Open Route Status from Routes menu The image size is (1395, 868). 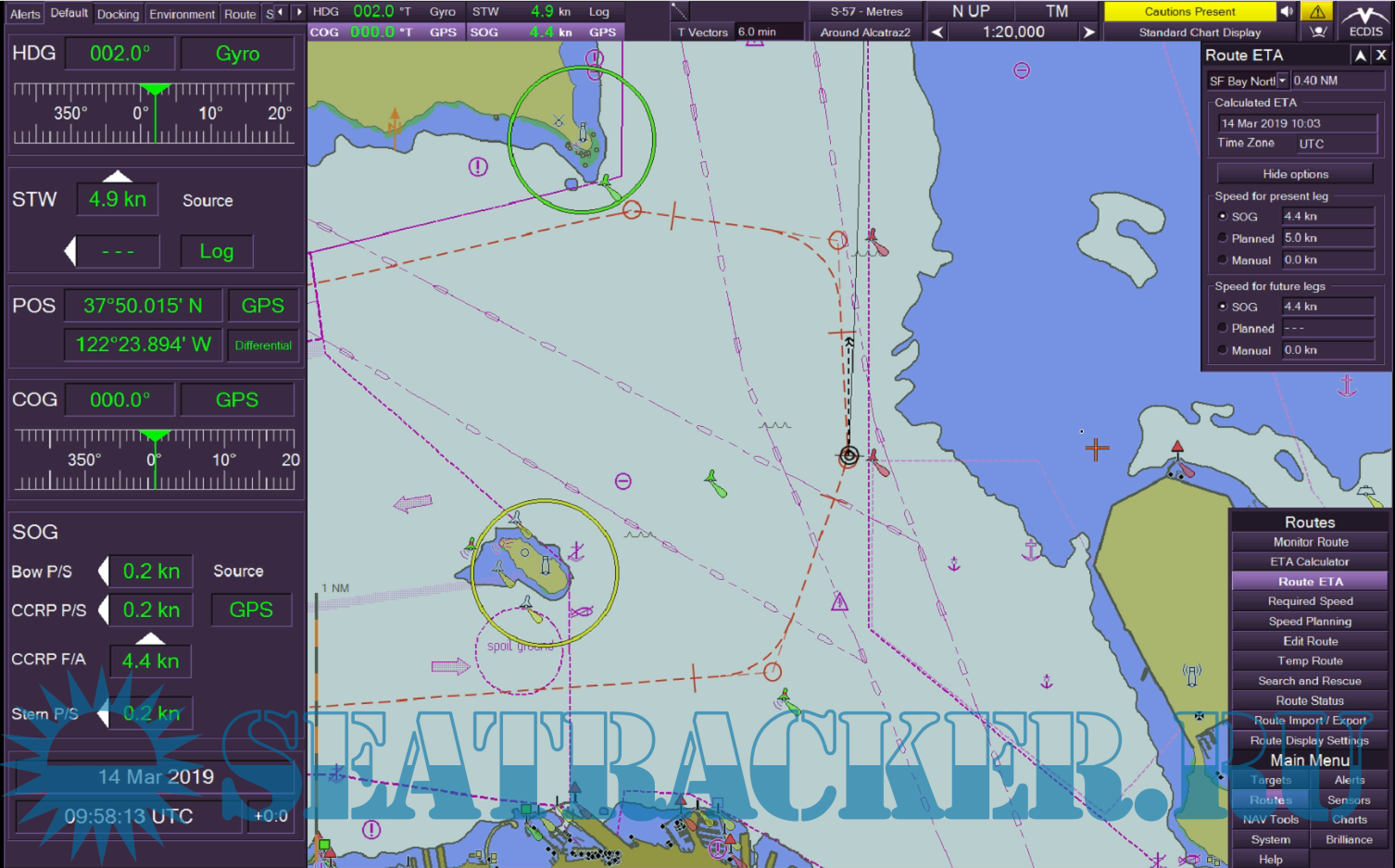[1309, 700]
